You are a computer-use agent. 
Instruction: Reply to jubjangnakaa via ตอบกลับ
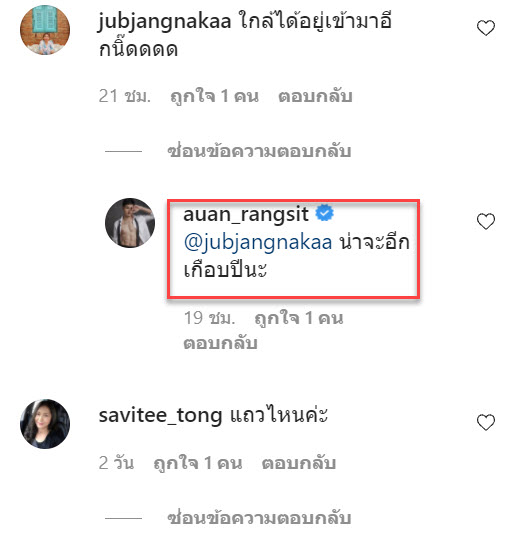tap(315, 96)
